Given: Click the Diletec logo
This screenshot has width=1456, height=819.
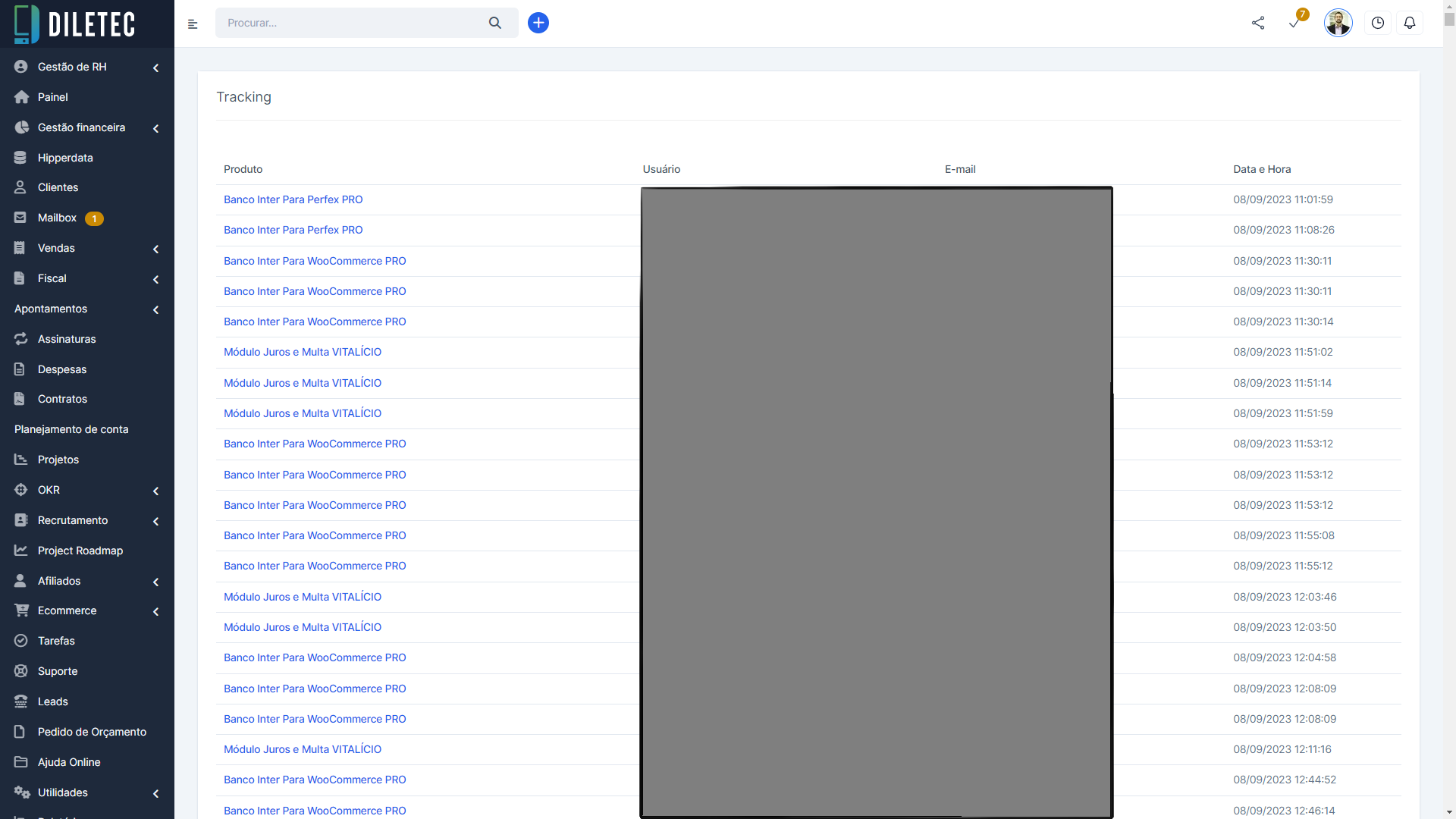Looking at the screenshot, I should (76, 24).
